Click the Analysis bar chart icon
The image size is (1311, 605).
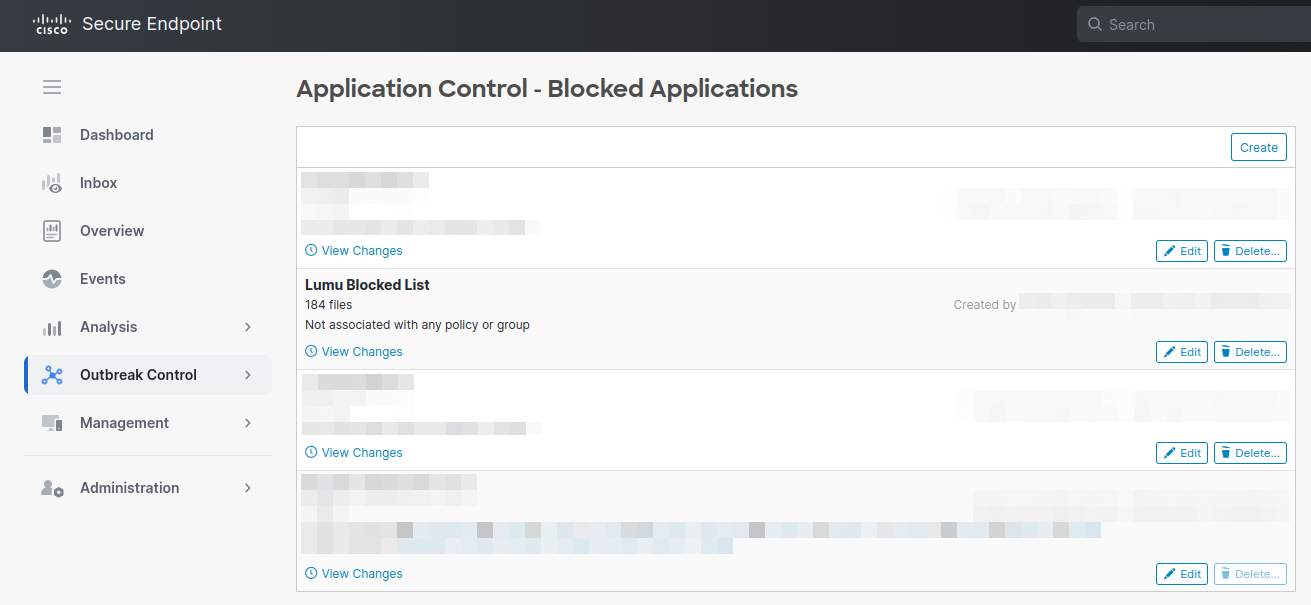click(52, 327)
